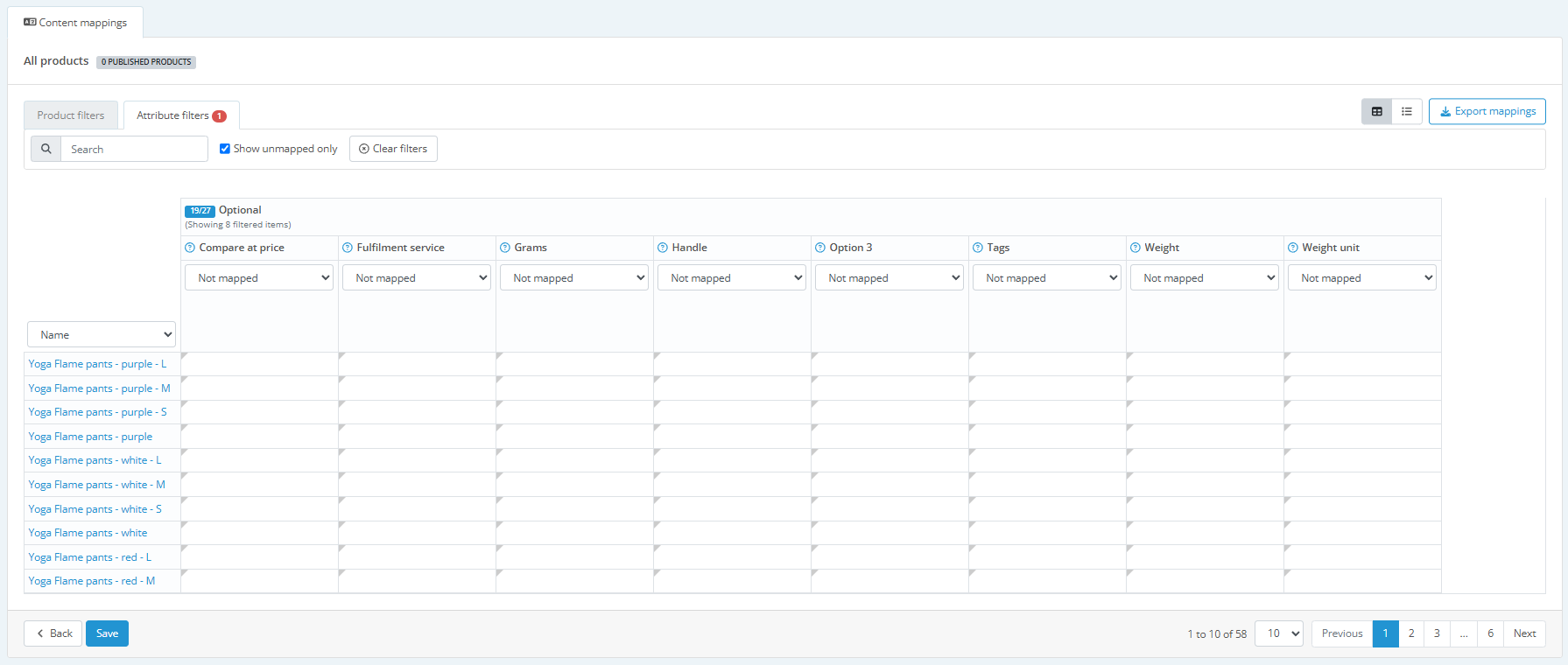Change page size dropdown showing 10
This screenshot has width=1568, height=665.
[x=1279, y=633]
